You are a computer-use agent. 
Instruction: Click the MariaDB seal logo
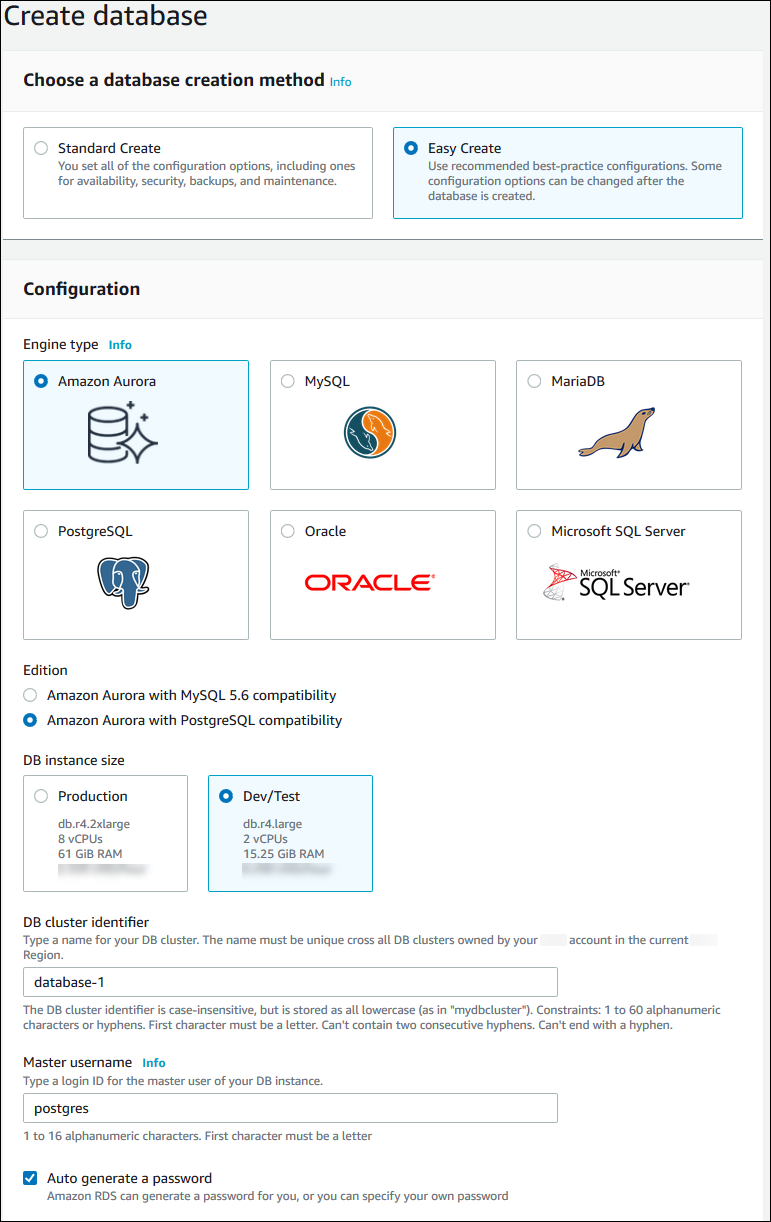(616, 432)
